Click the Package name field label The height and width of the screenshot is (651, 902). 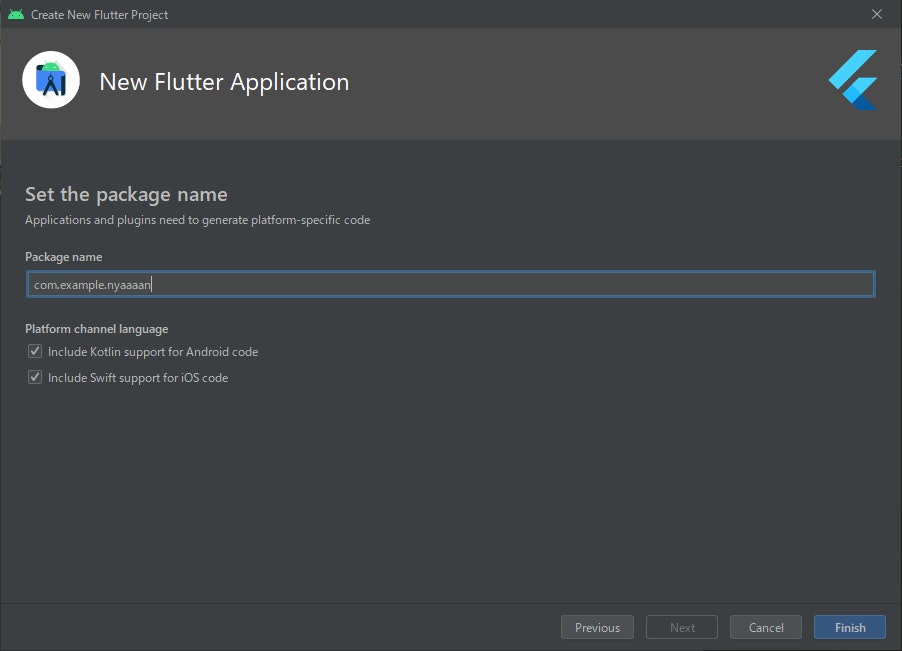click(x=63, y=256)
